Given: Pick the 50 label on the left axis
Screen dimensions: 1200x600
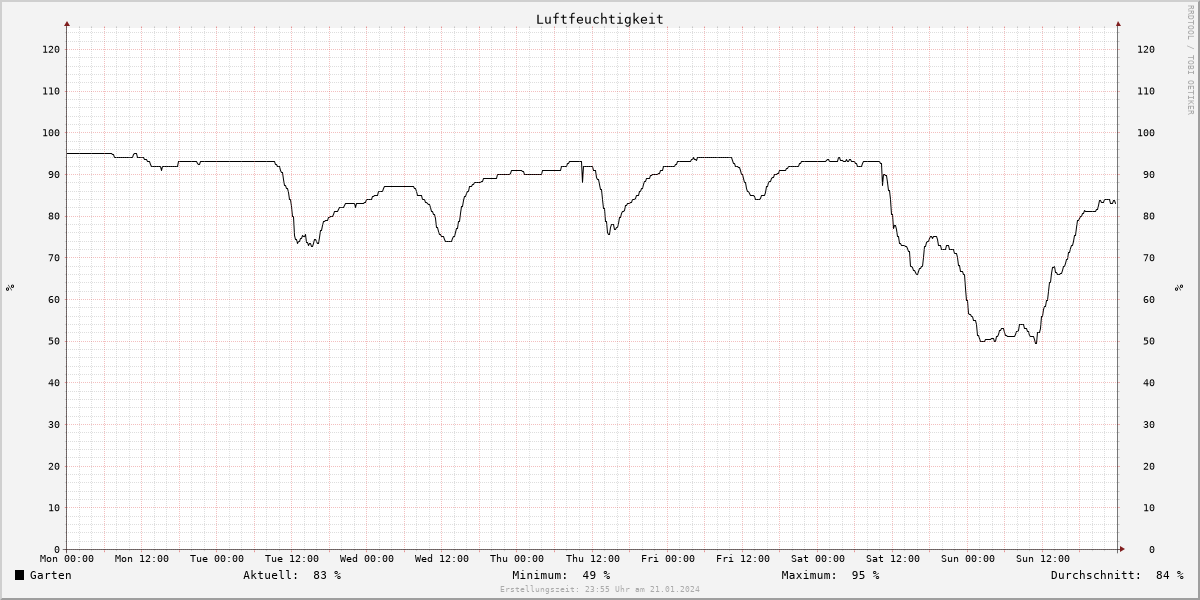Looking at the screenshot, I should click(55, 341).
